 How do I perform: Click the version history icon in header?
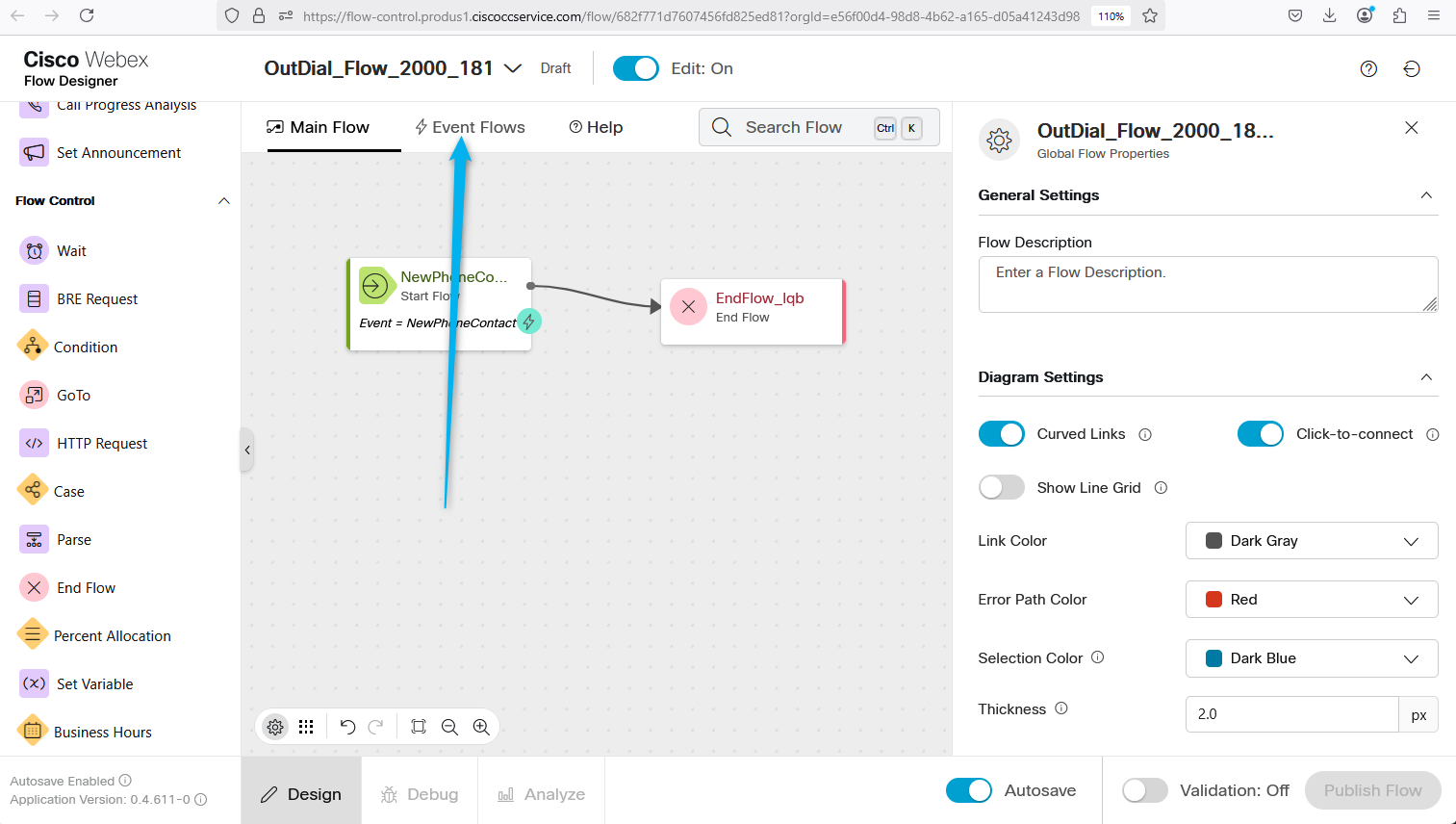click(1411, 68)
